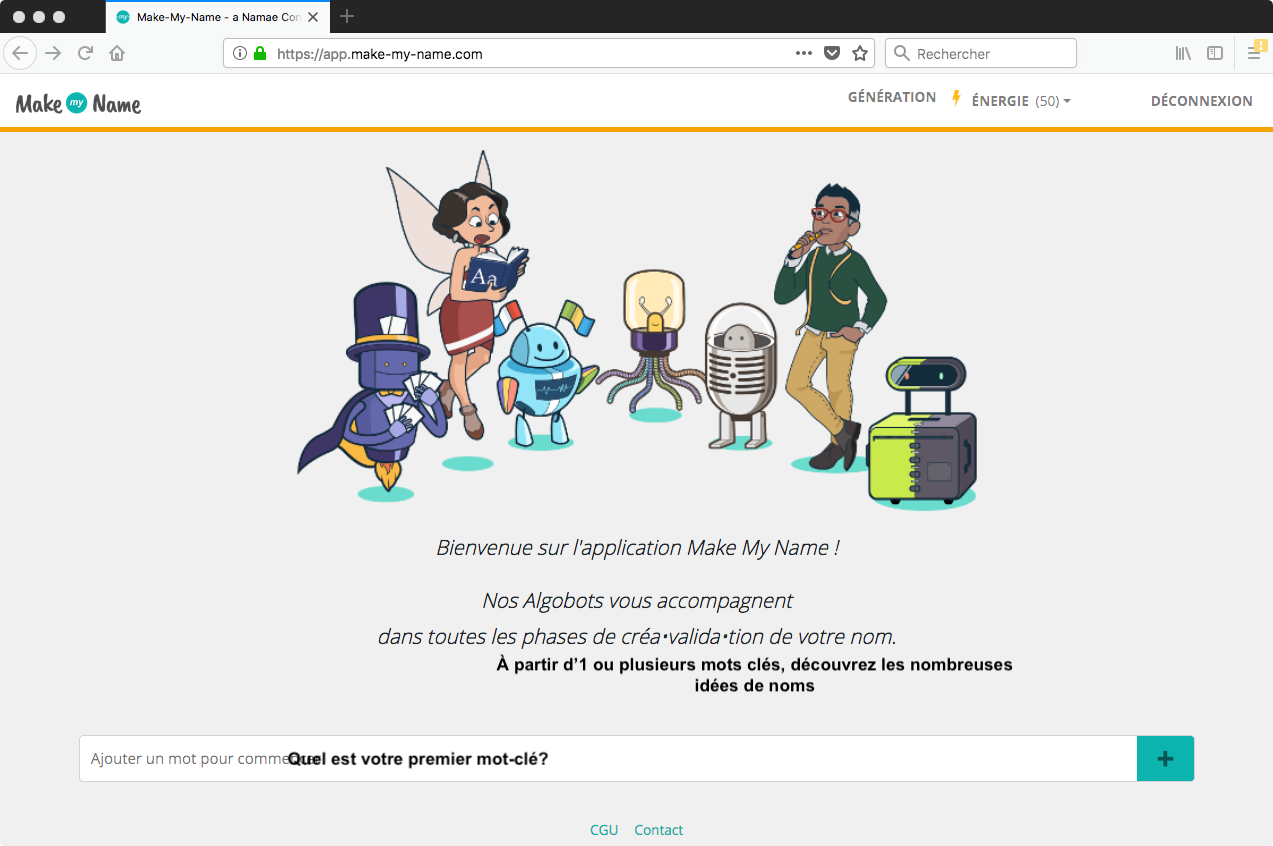Click the browser back arrow button

click(x=20, y=53)
